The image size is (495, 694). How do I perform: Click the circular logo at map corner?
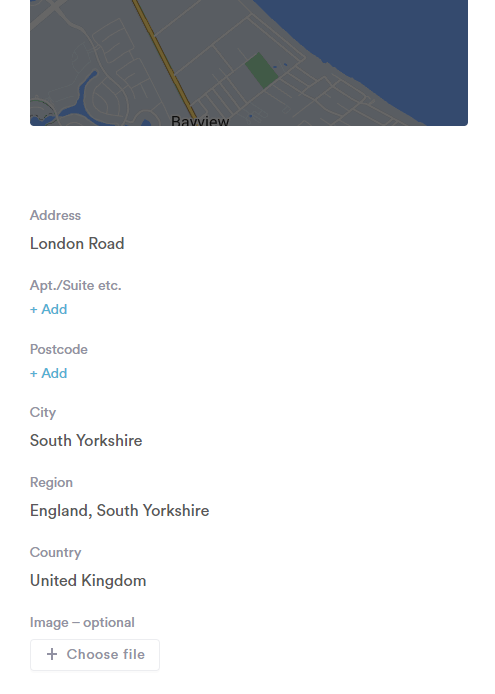tap(42, 113)
